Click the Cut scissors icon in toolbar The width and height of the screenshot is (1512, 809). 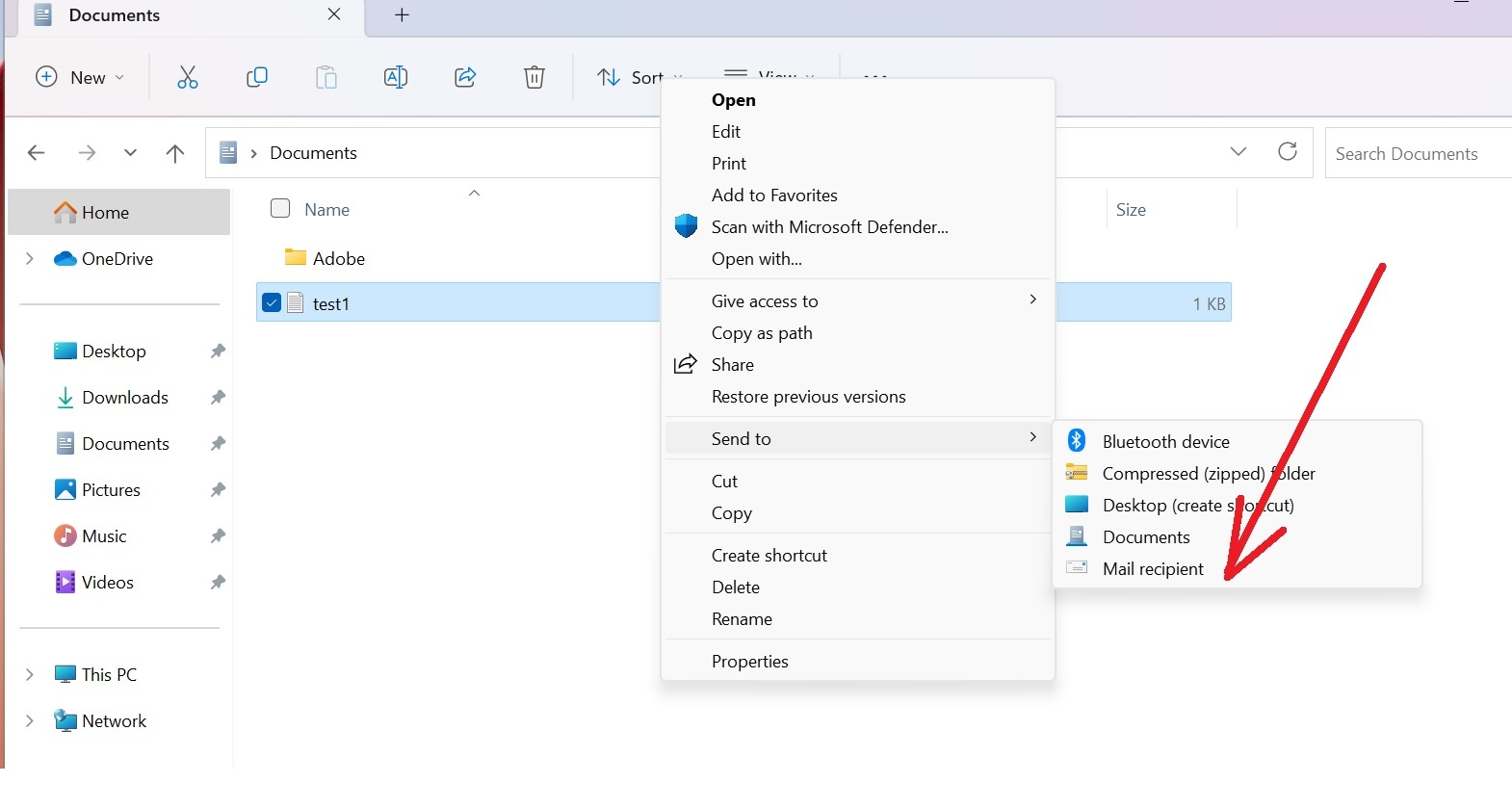[188, 77]
